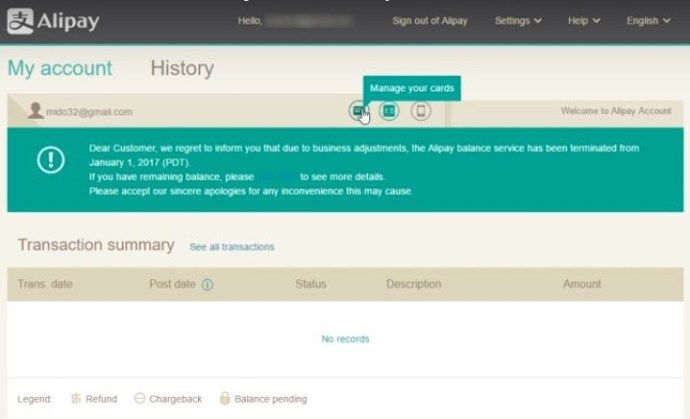
Task: Click the user avatar icon beside email
Action: [35, 111]
